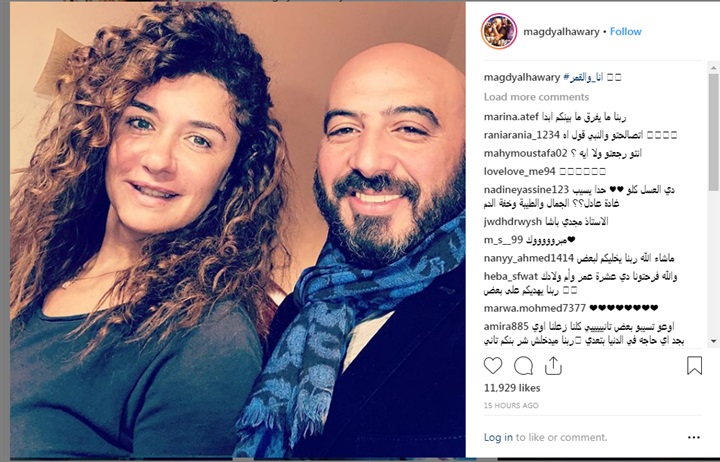Image resolution: width=720 pixels, height=462 pixels.
Task: Open commenter nadineyassine123's profile
Action: tap(526, 189)
